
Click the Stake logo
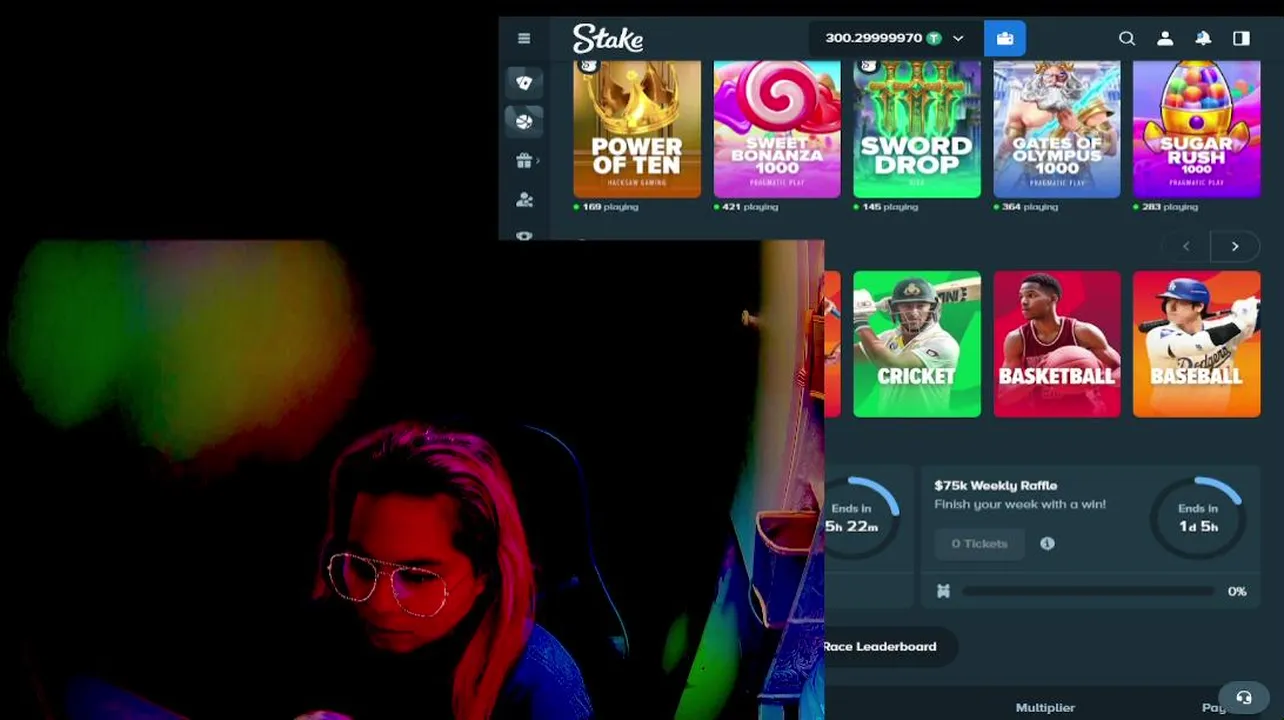point(608,39)
